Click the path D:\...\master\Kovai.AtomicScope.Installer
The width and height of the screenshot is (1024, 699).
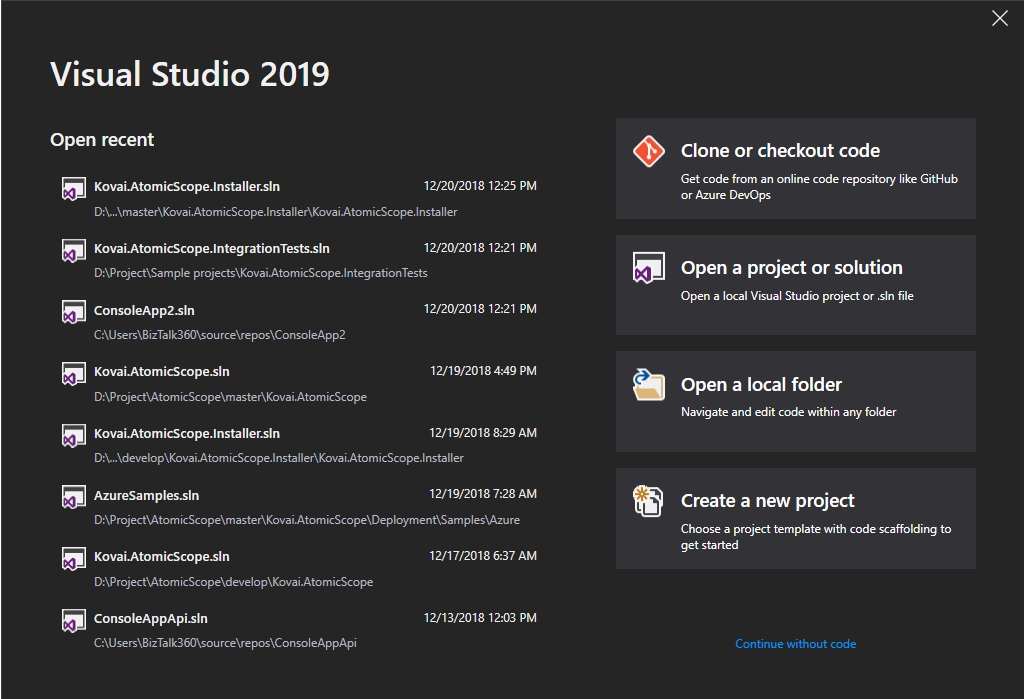(276, 212)
